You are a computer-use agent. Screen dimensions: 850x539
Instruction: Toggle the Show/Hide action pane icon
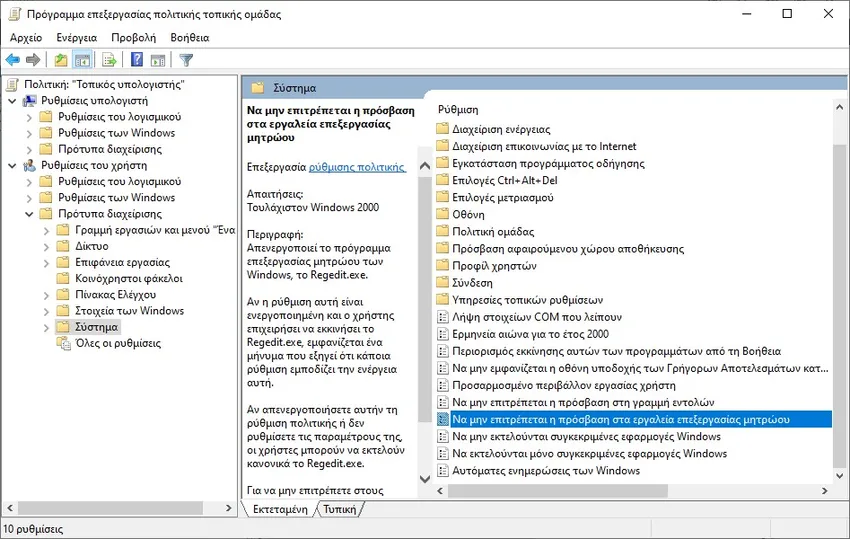pos(158,60)
